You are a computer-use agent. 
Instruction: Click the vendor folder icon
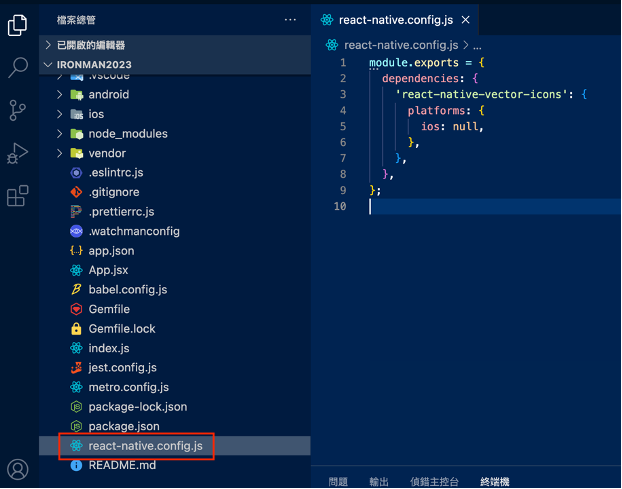point(77,153)
